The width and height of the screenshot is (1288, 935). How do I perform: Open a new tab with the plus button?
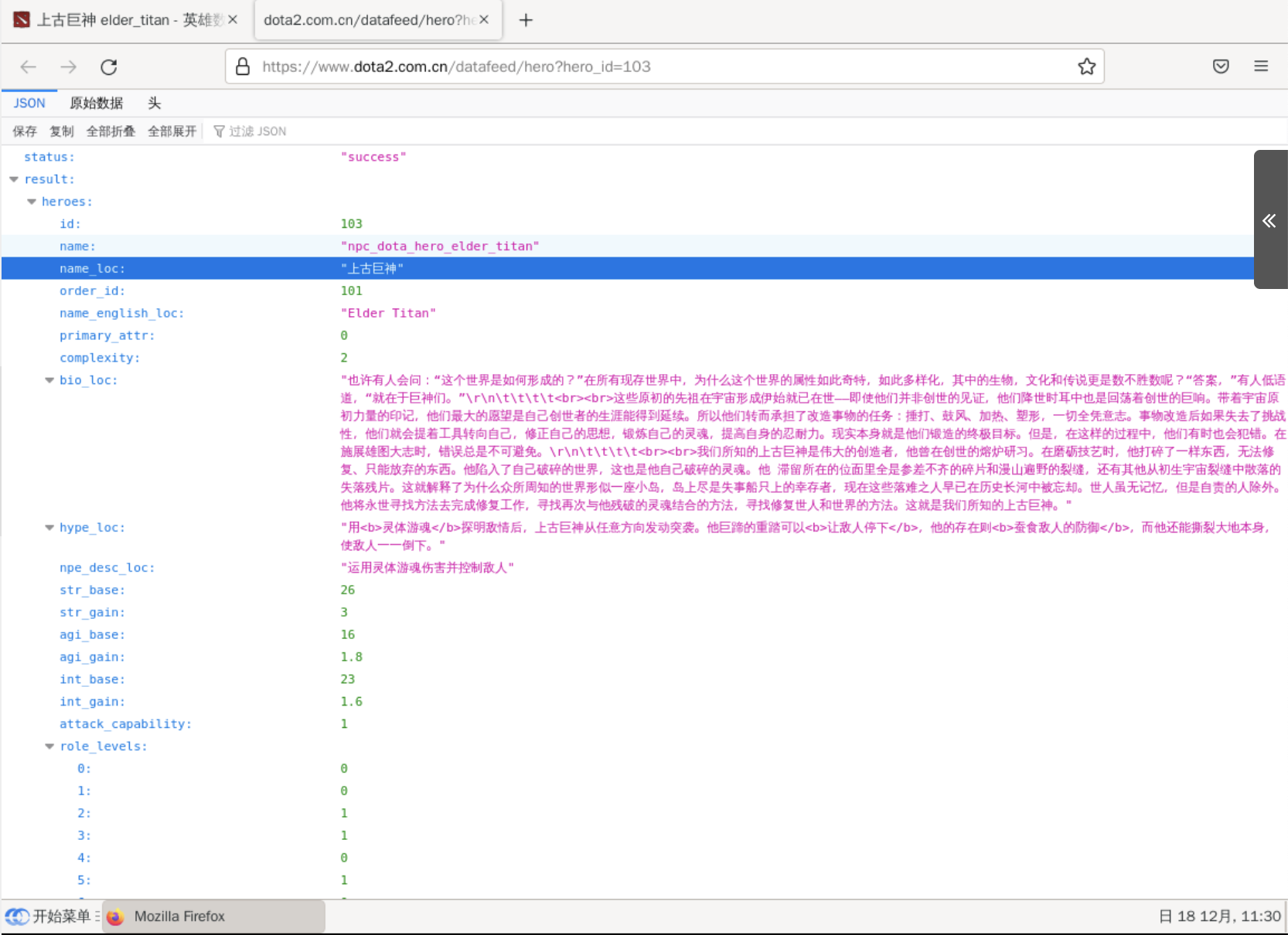coord(526,20)
